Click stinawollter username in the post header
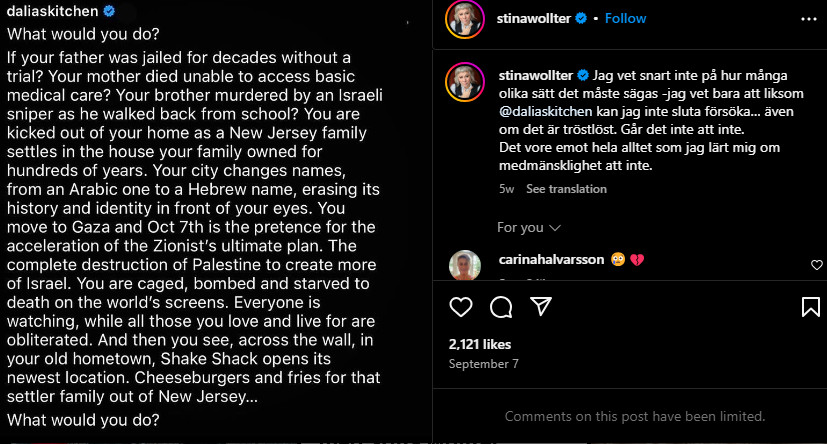This screenshot has height=444, width=827. click(536, 18)
